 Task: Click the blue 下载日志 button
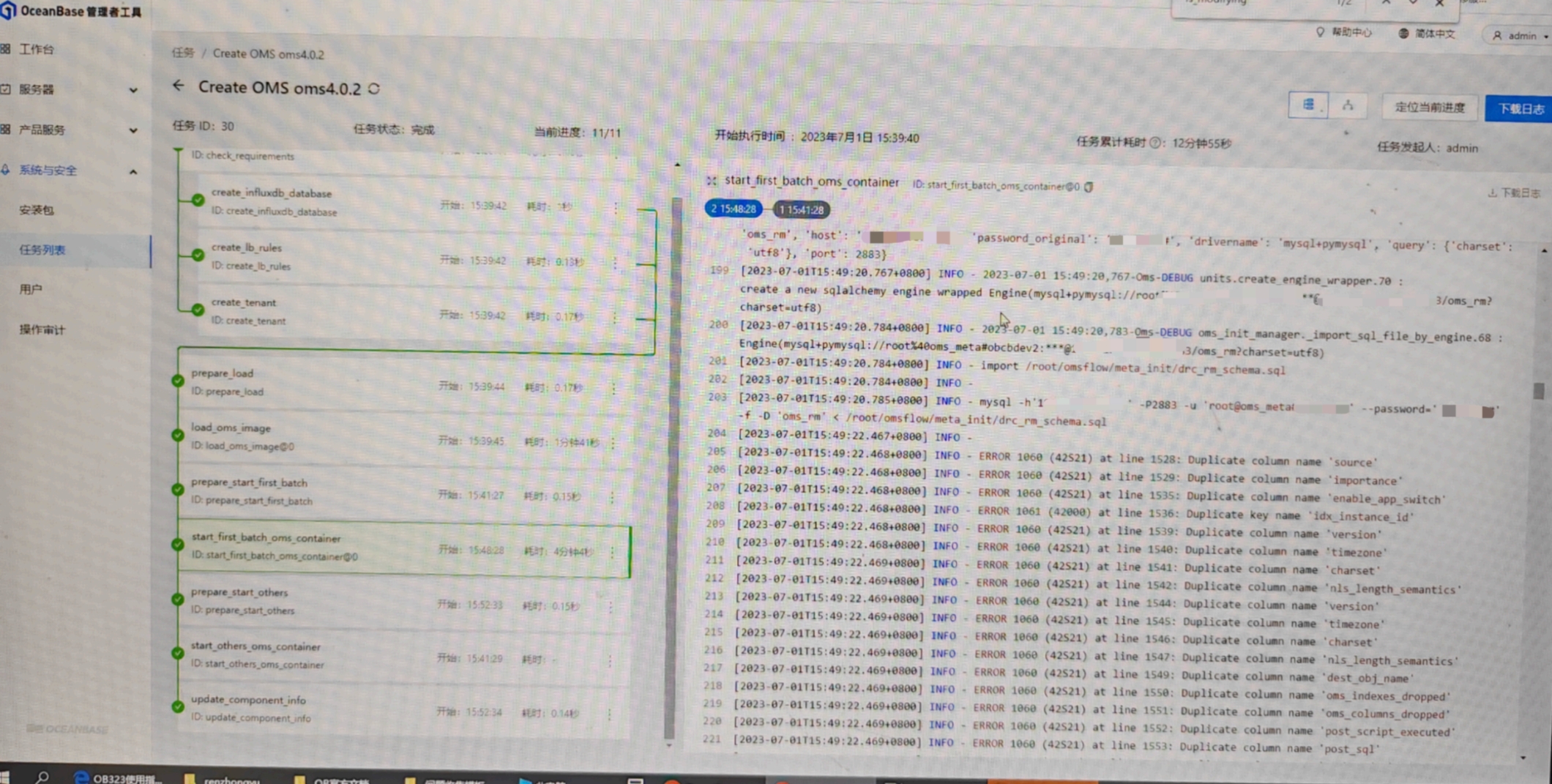tap(1520, 109)
